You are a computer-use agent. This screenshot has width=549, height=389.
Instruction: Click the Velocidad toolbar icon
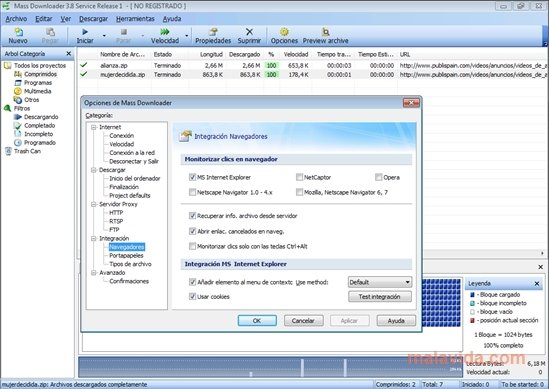[x=165, y=32]
